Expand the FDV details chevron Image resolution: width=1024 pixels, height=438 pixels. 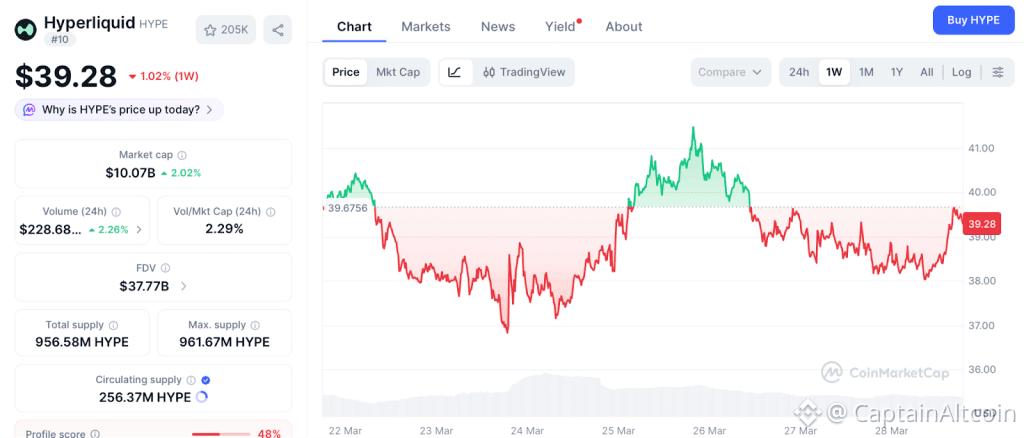tap(183, 287)
